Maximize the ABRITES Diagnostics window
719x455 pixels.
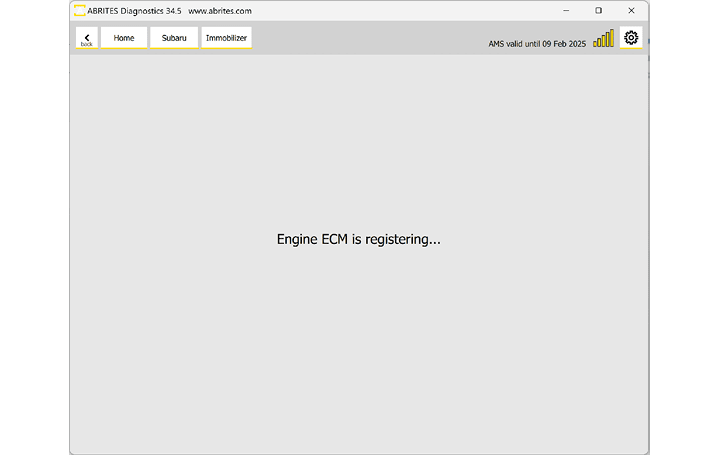point(598,11)
